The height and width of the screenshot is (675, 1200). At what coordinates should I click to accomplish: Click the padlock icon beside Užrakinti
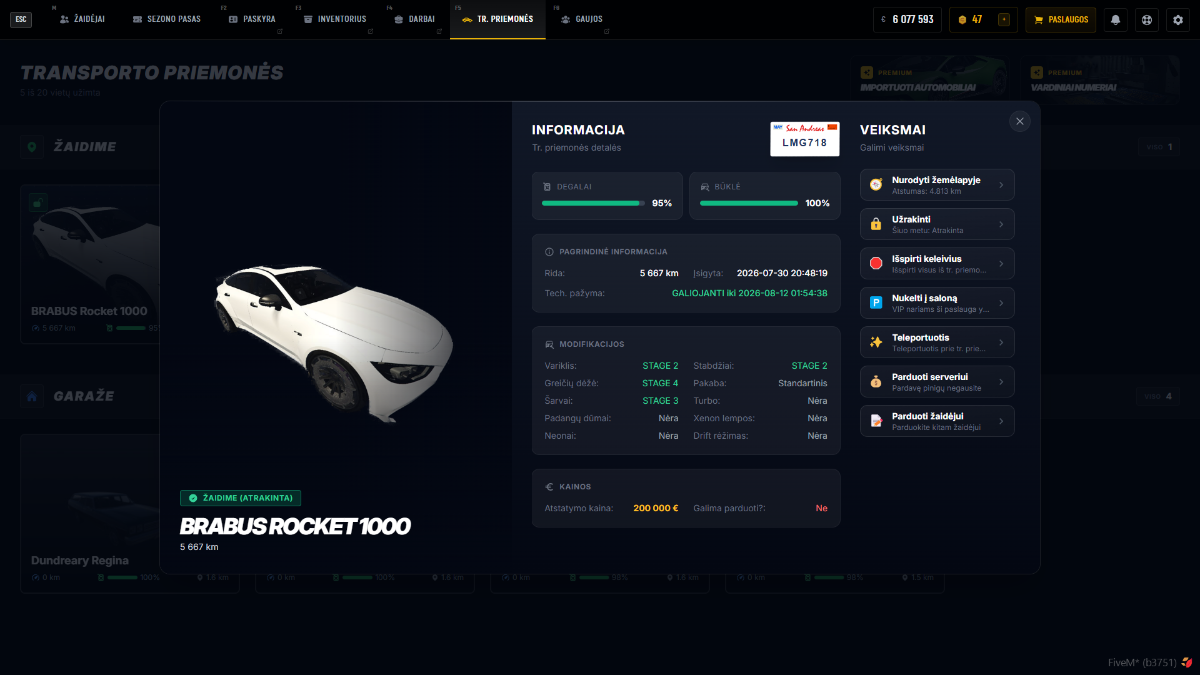point(876,224)
